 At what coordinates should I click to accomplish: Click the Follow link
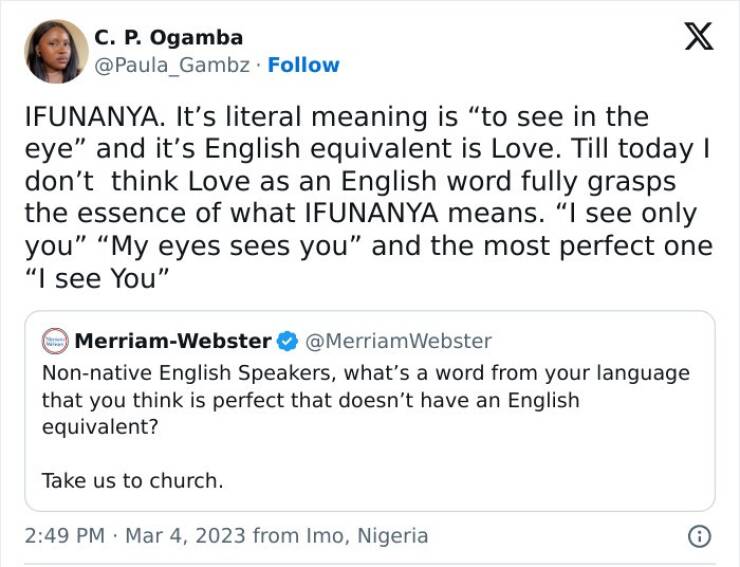303,65
